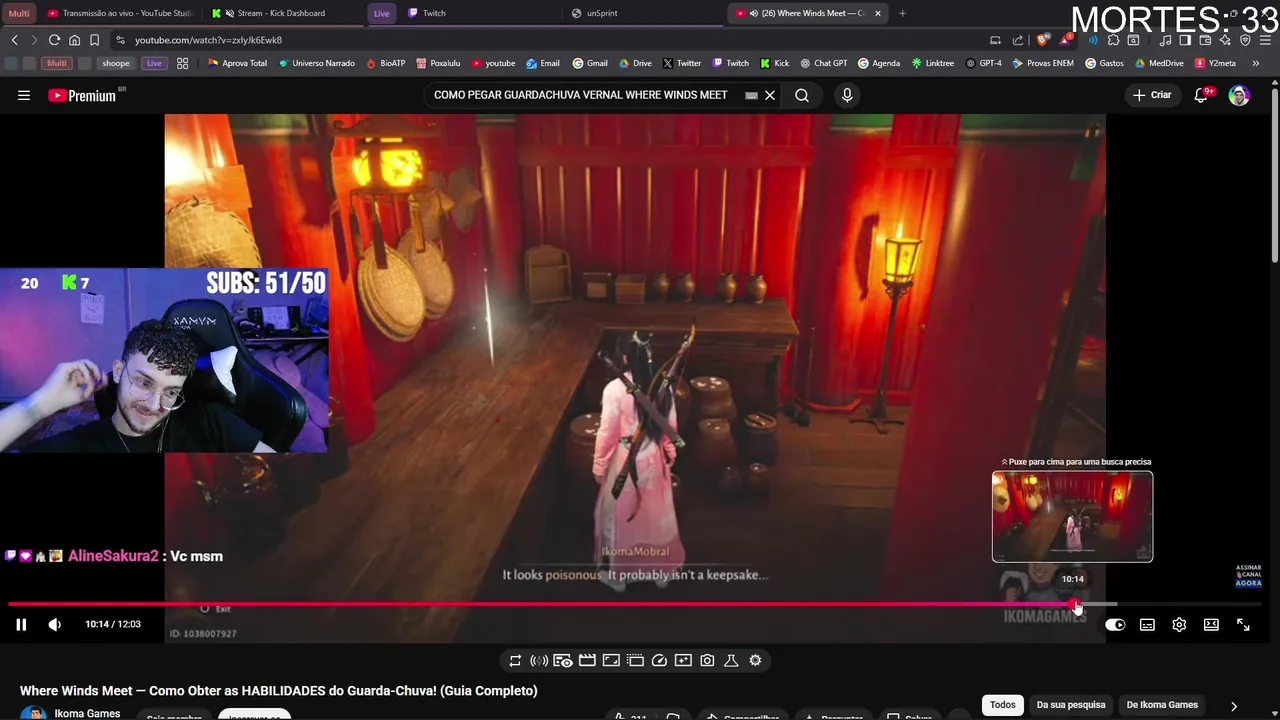The height and width of the screenshot is (720, 1280).
Task: Open the browser main hamburger menu
Action: pos(1265,40)
